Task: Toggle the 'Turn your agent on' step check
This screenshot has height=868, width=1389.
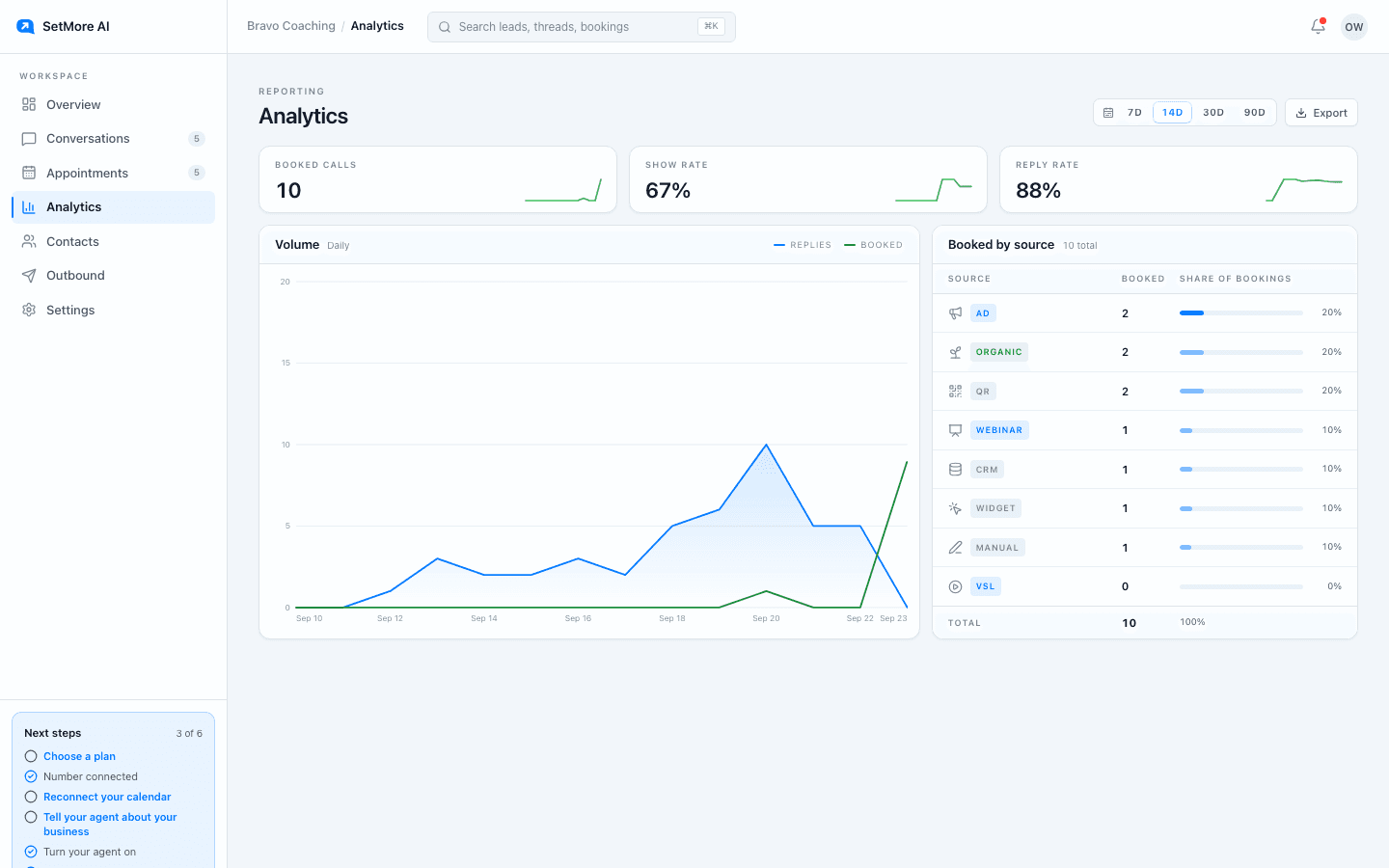Action: [31, 852]
